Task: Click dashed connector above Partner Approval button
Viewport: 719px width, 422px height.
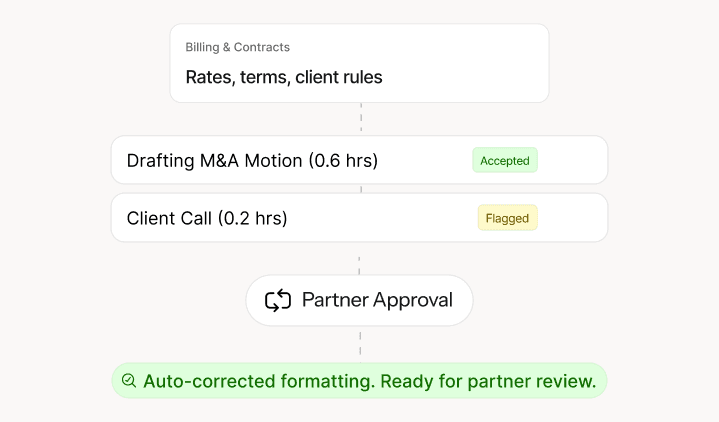Action: (x=359, y=263)
